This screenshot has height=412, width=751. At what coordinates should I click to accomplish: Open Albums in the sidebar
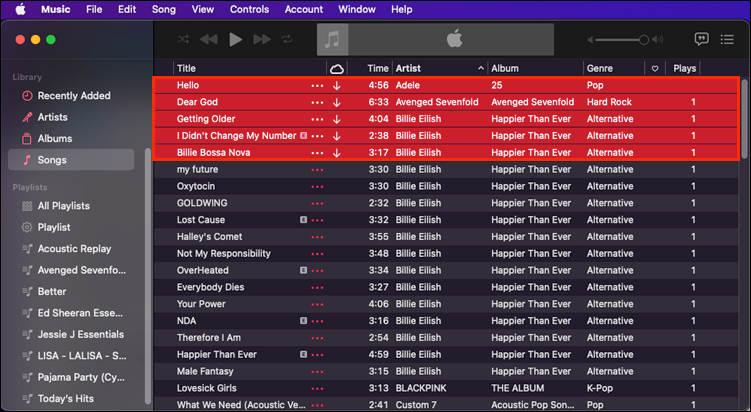coord(71,138)
